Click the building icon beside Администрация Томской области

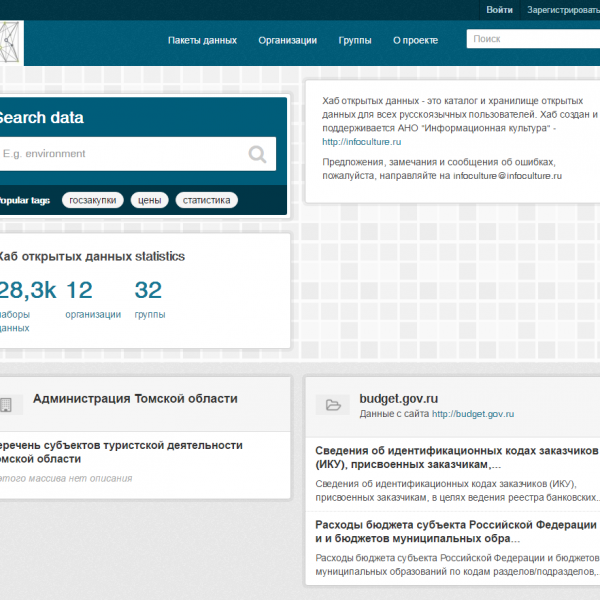6,405
